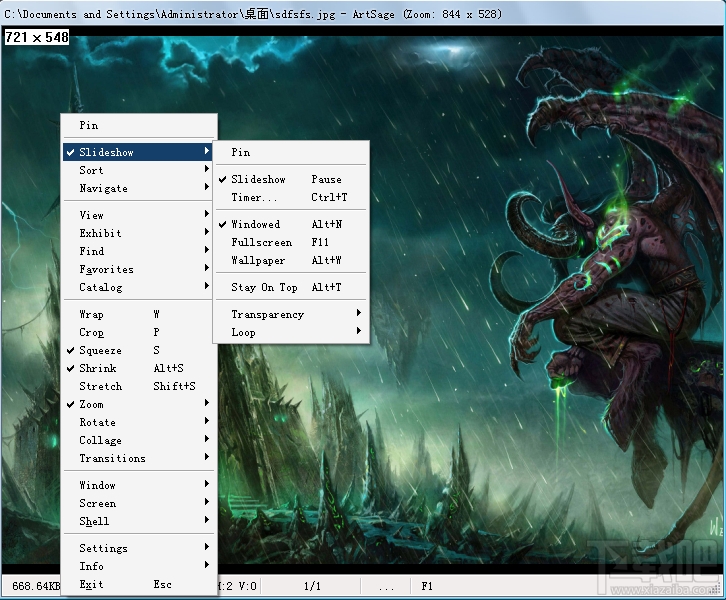Click Exit to close ArtSage
726x600 pixels.
pos(91,585)
